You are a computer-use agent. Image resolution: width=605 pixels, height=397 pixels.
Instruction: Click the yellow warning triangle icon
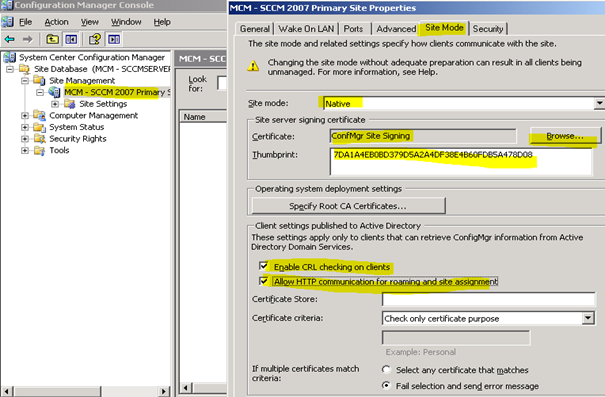coord(253,66)
